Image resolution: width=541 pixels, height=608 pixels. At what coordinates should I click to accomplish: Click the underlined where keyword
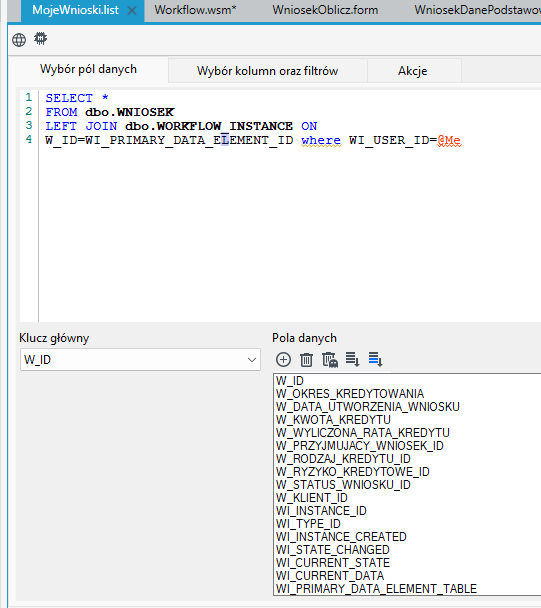click(321, 140)
